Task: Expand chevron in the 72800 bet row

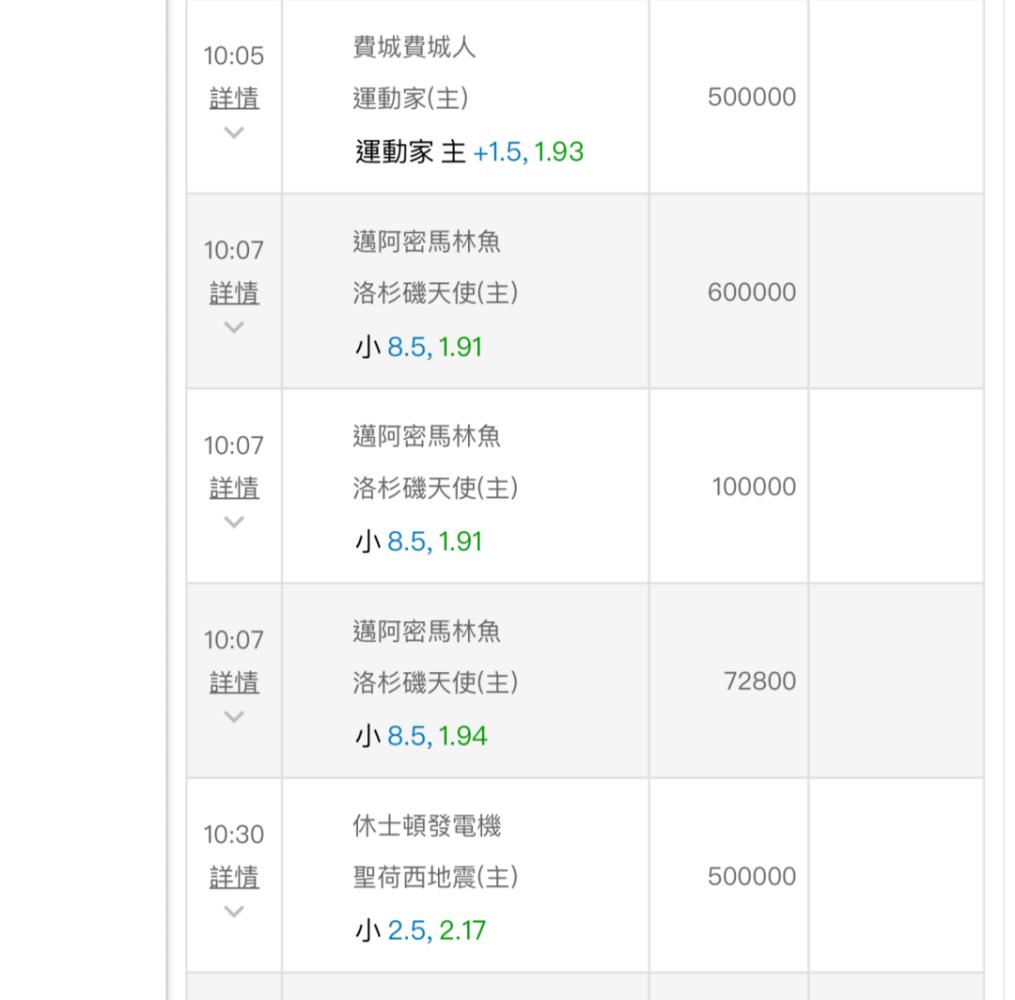Action: click(234, 716)
